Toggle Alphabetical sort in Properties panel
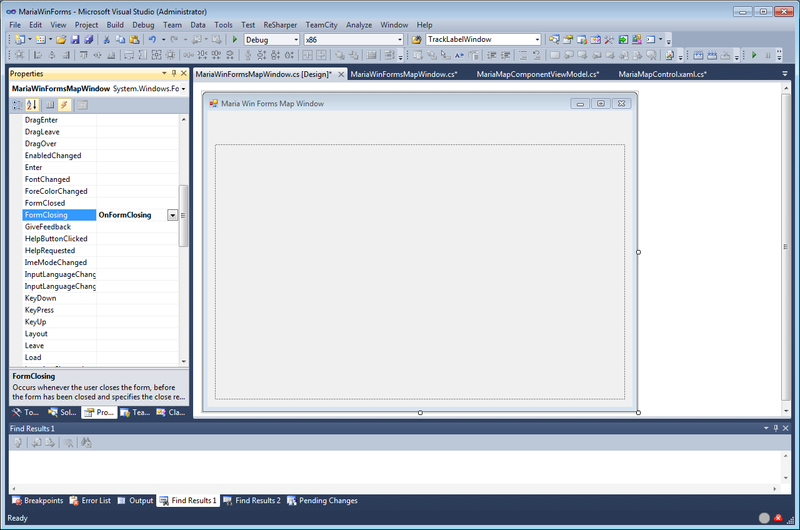800x530 pixels. click(32, 105)
